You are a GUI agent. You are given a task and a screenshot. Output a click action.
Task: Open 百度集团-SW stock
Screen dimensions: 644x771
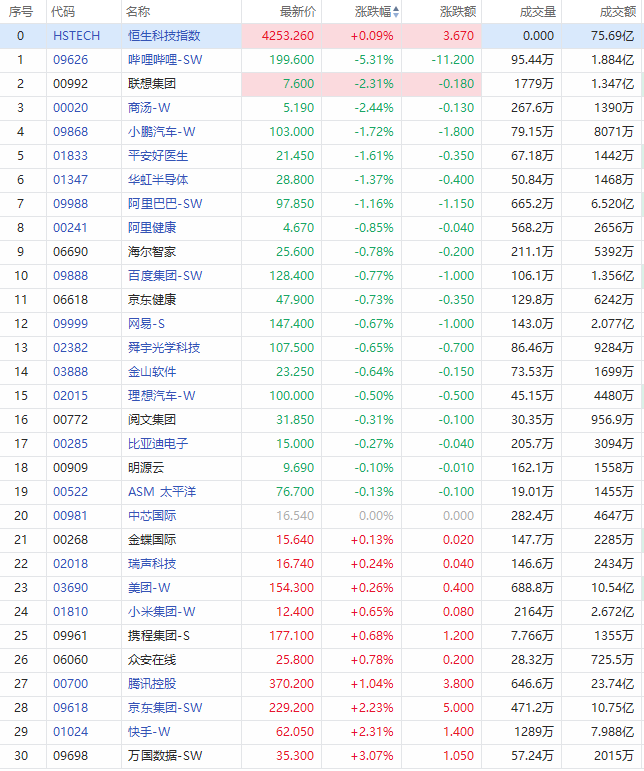165,276
